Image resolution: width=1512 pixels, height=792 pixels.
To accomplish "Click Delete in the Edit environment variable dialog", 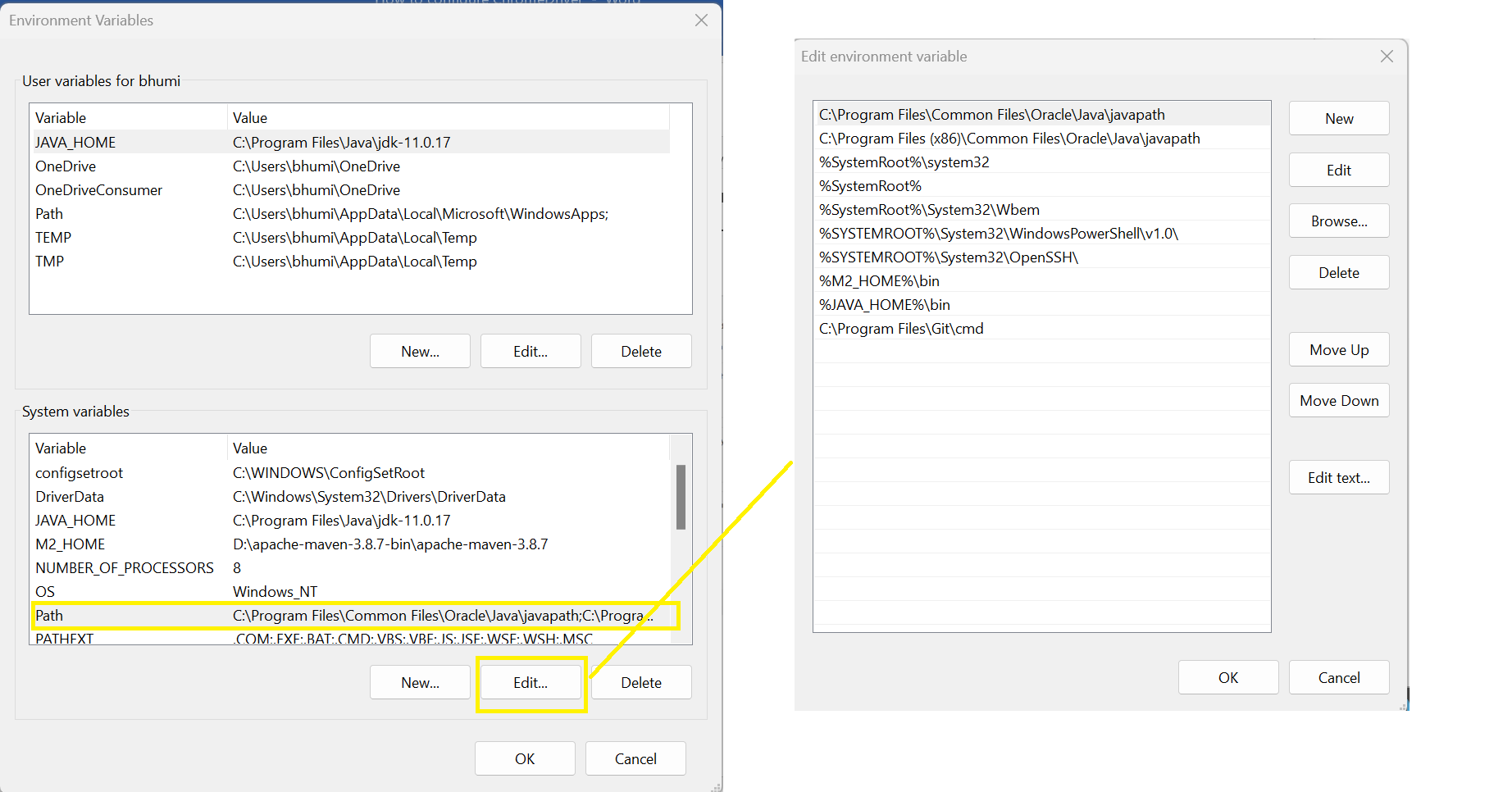I will point(1338,272).
